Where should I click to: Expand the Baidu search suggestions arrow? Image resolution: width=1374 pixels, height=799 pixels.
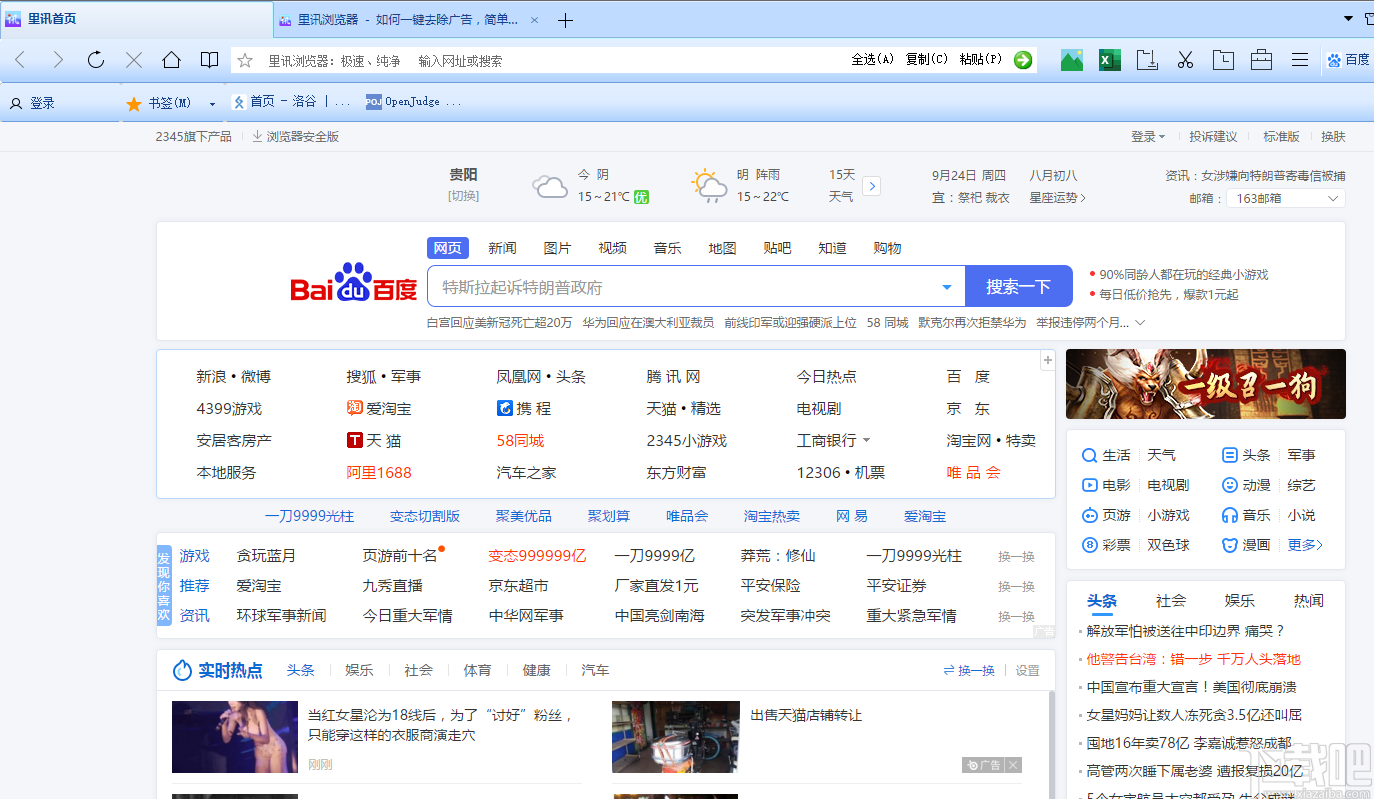tap(947, 288)
